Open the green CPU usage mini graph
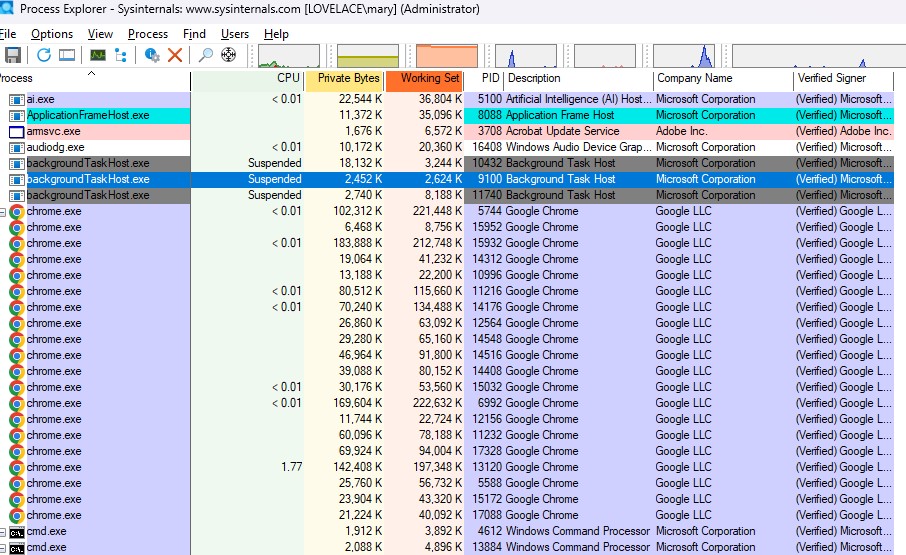The width and height of the screenshot is (906, 555). pyautogui.click(x=289, y=56)
